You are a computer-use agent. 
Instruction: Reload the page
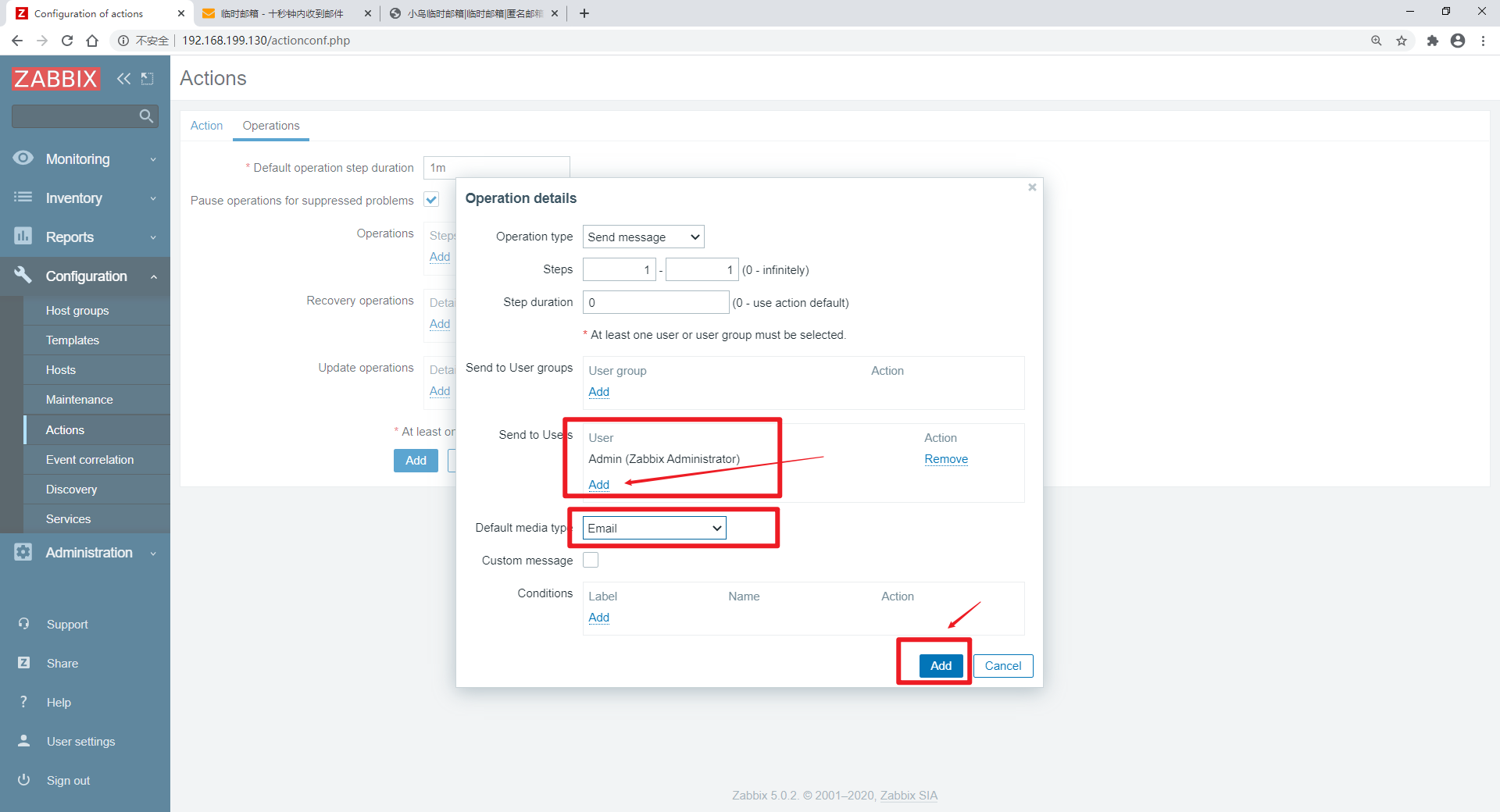(67, 41)
